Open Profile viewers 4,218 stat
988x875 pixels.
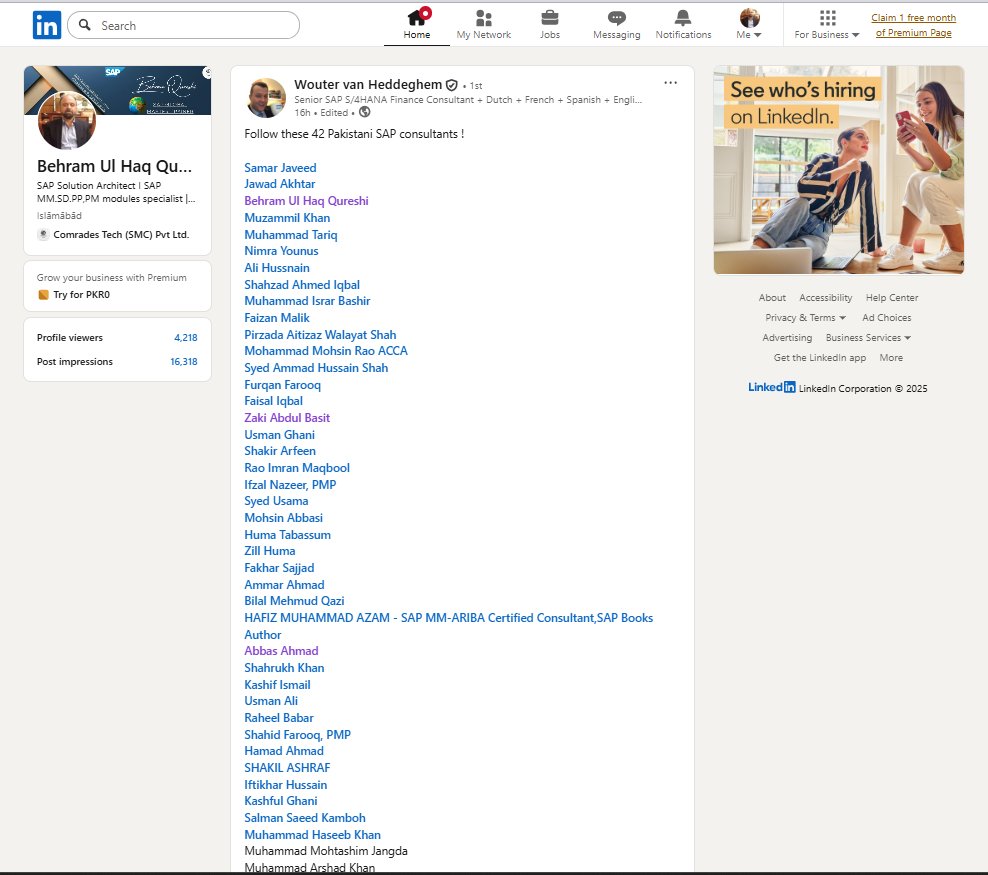[117, 338]
